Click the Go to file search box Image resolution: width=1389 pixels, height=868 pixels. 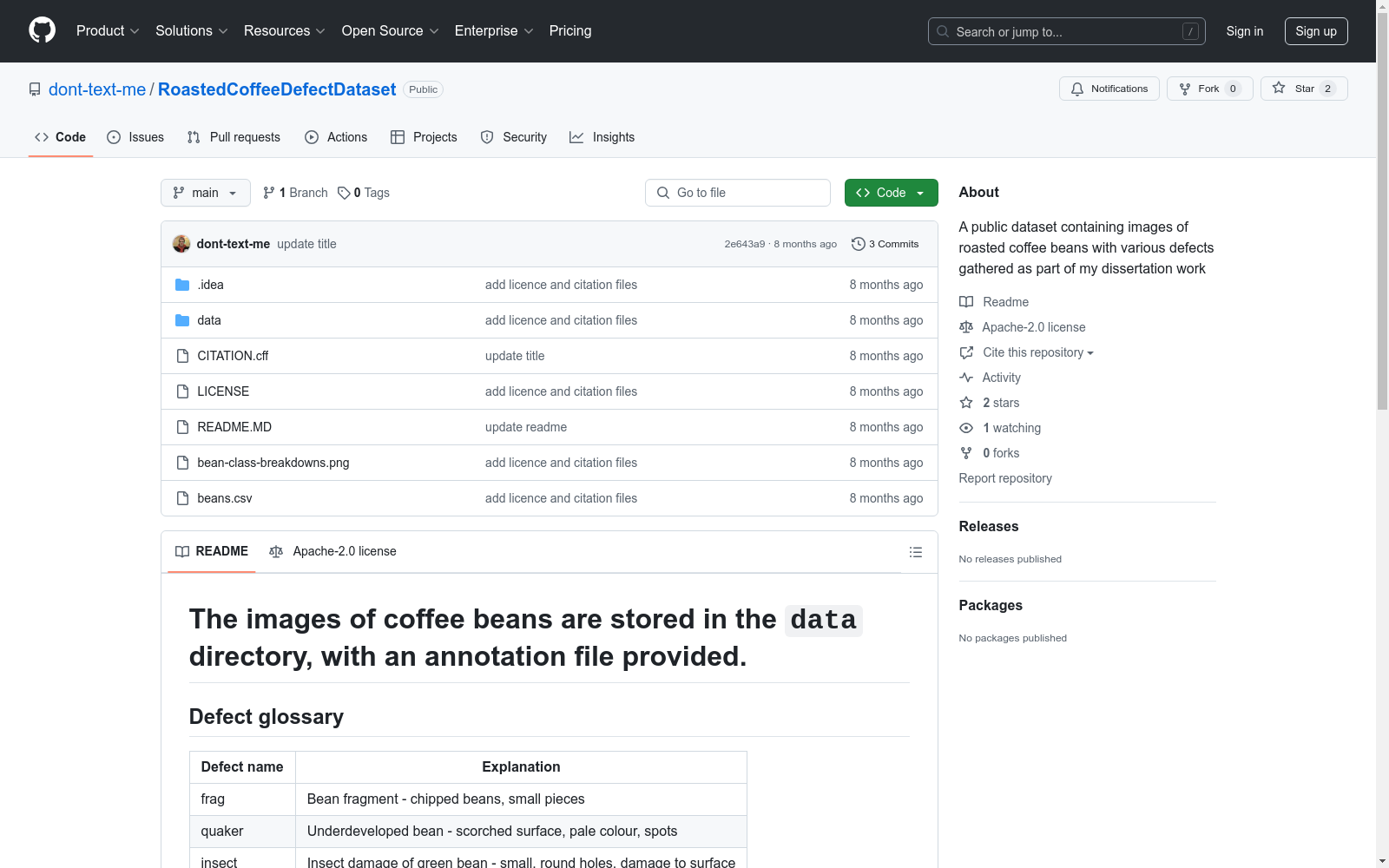[x=738, y=193]
